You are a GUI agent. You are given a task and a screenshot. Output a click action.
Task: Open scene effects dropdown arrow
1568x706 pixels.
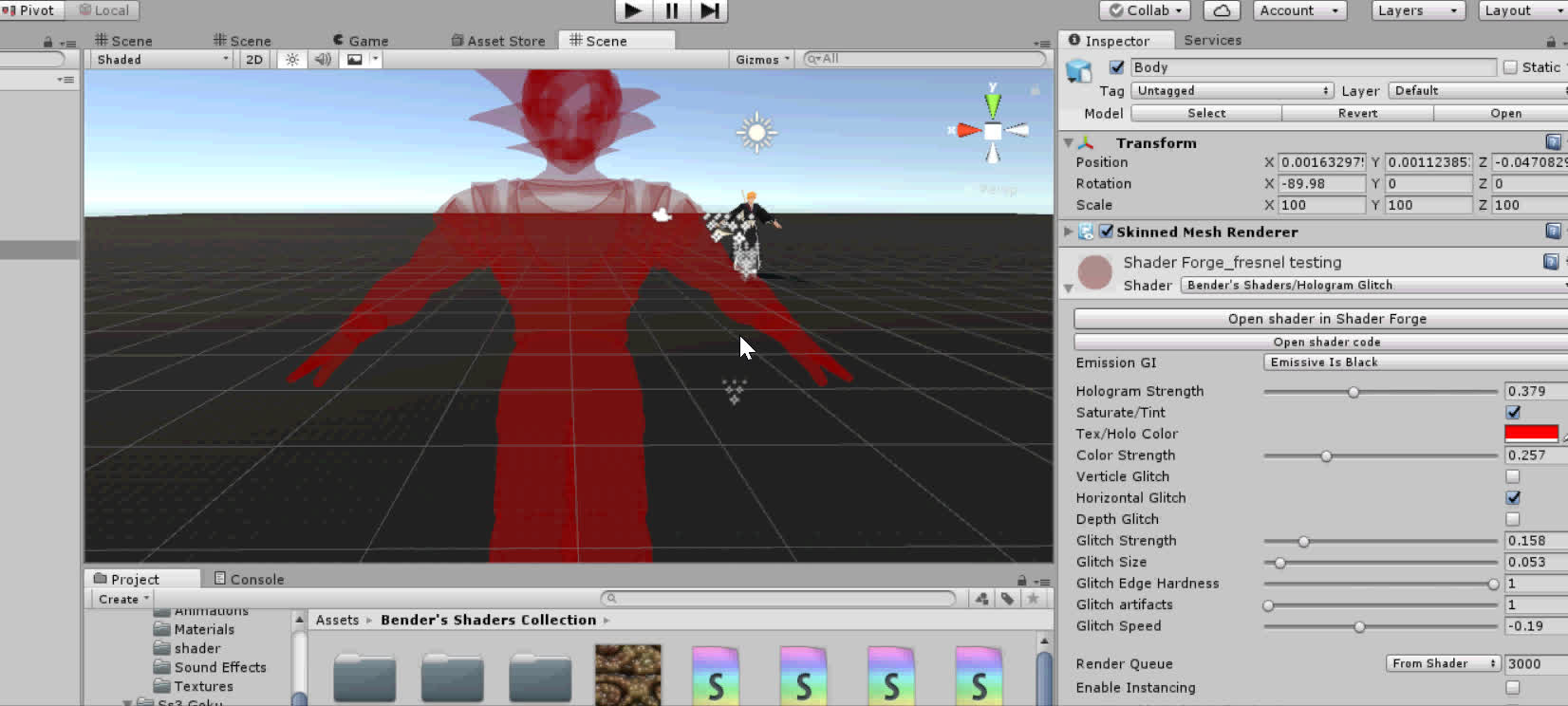pos(376,59)
